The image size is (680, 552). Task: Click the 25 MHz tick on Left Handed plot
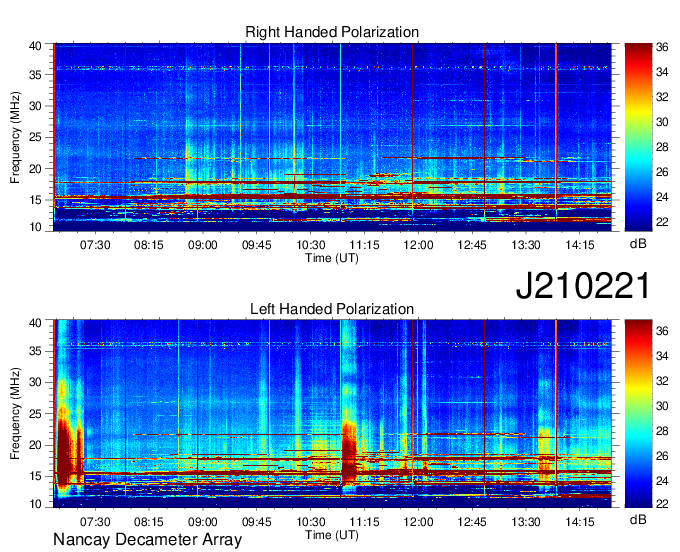tap(35, 414)
